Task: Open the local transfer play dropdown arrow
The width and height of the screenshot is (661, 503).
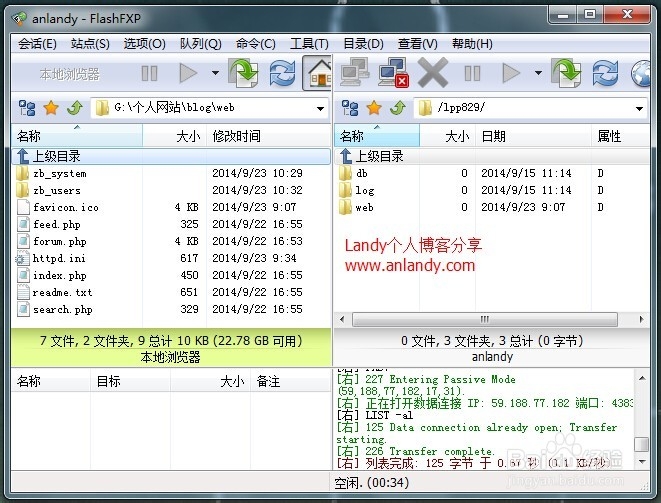Action: [x=215, y=73]
